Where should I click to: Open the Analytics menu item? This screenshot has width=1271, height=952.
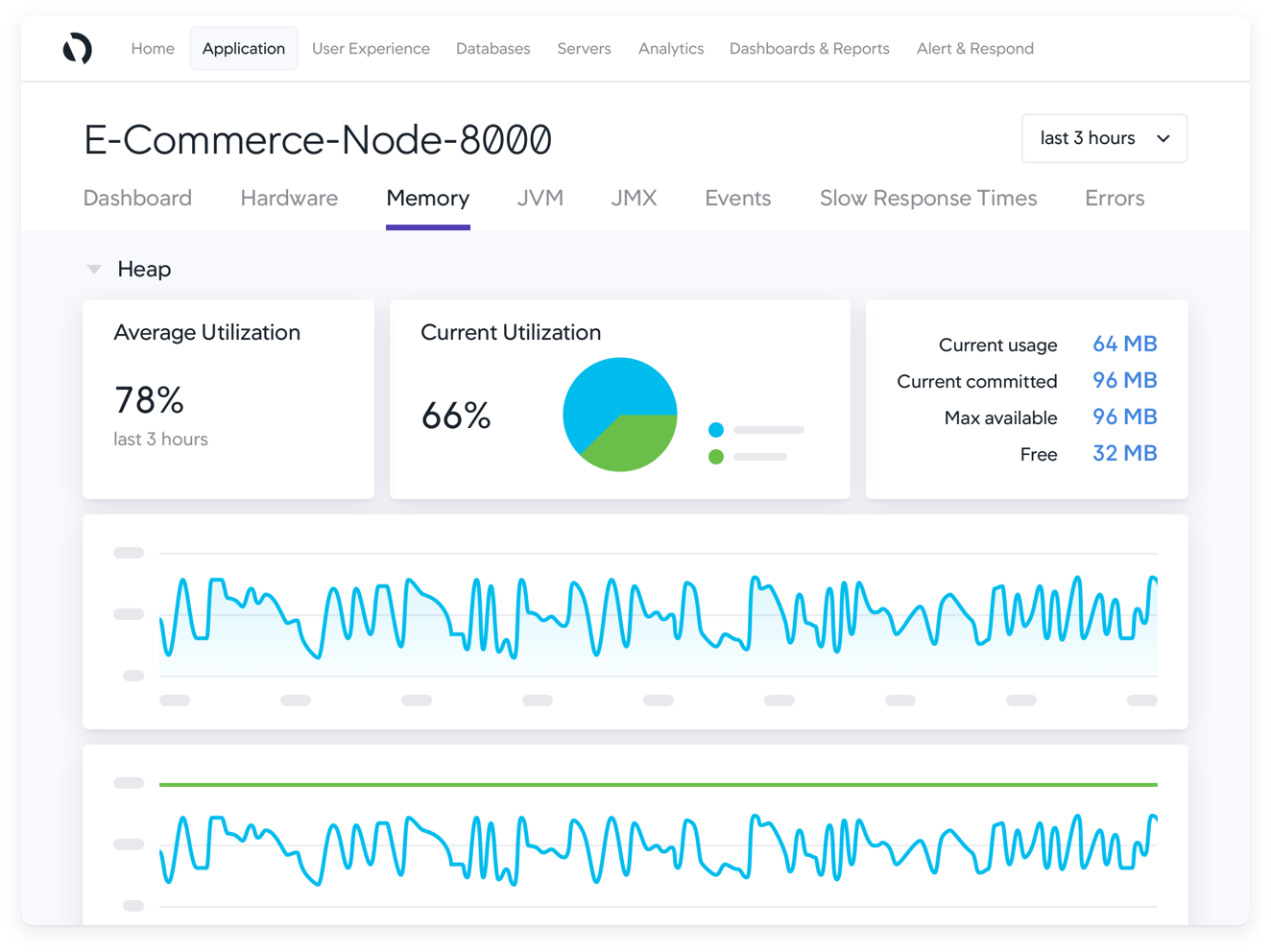(x=671, y=48)
